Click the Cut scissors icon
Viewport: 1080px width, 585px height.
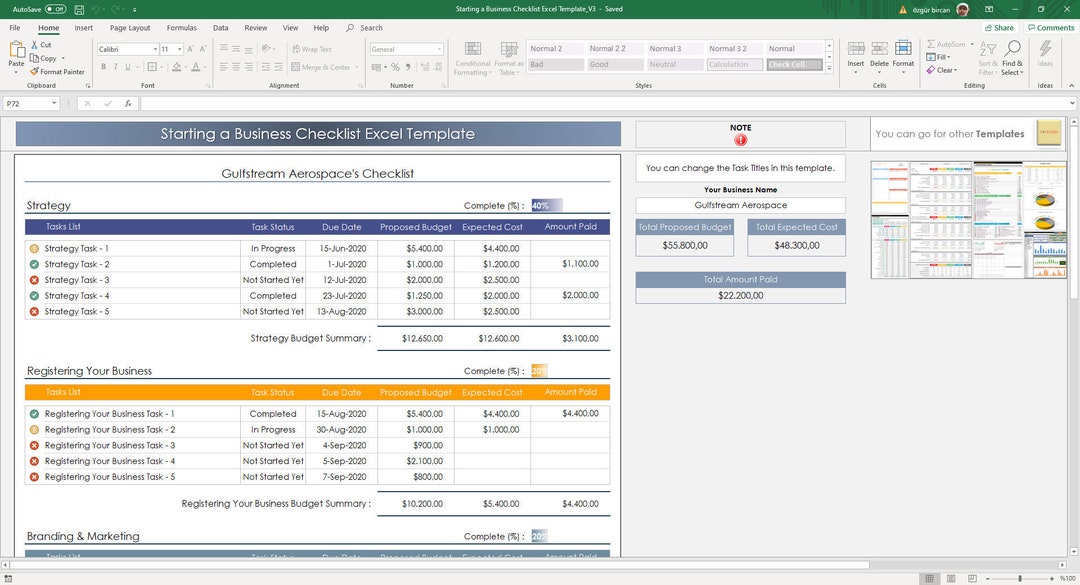[x=34, y=45]
